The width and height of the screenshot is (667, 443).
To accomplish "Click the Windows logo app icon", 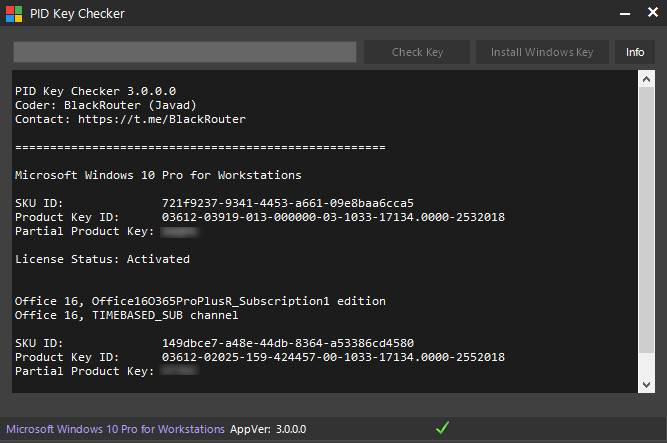I will pyautogui.click(x=14, y=14).
